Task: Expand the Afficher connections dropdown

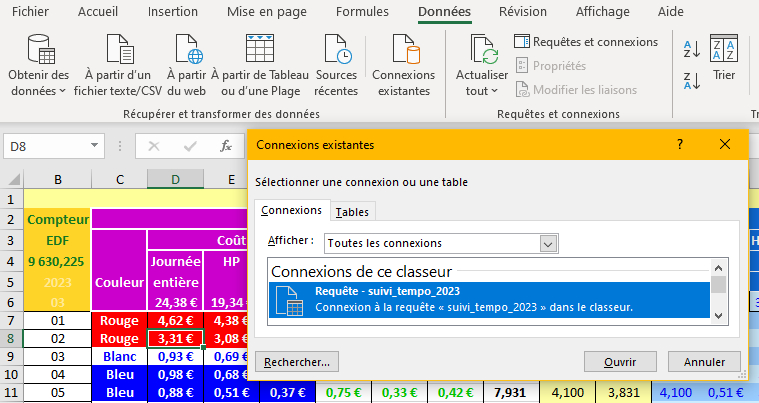Action: 547,243
